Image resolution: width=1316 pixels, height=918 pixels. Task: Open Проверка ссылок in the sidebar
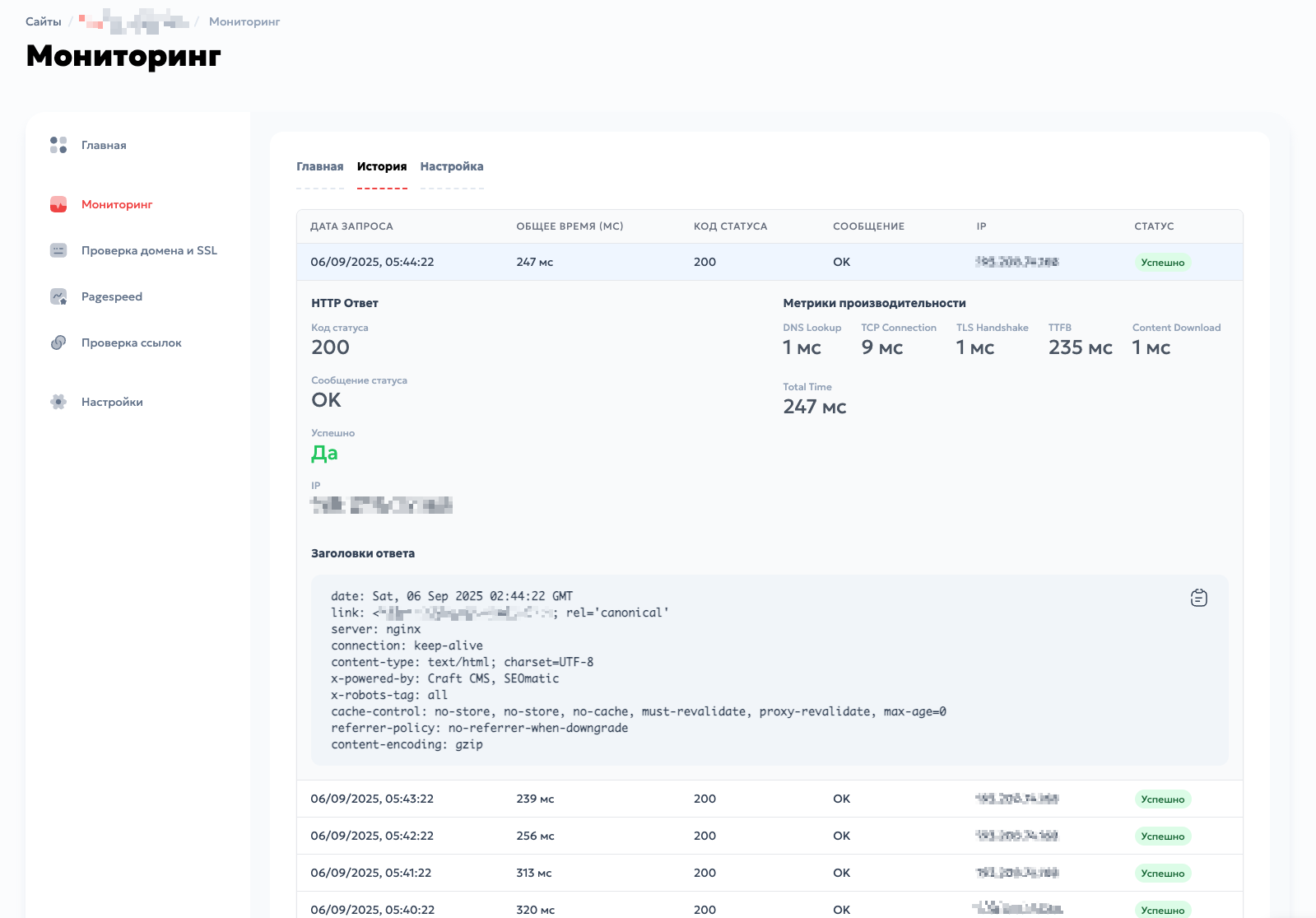[132, 343]
